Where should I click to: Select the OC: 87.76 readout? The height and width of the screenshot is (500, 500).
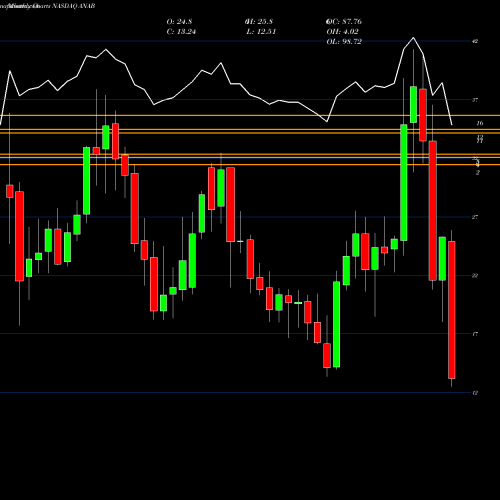click(x=344, y=22)
